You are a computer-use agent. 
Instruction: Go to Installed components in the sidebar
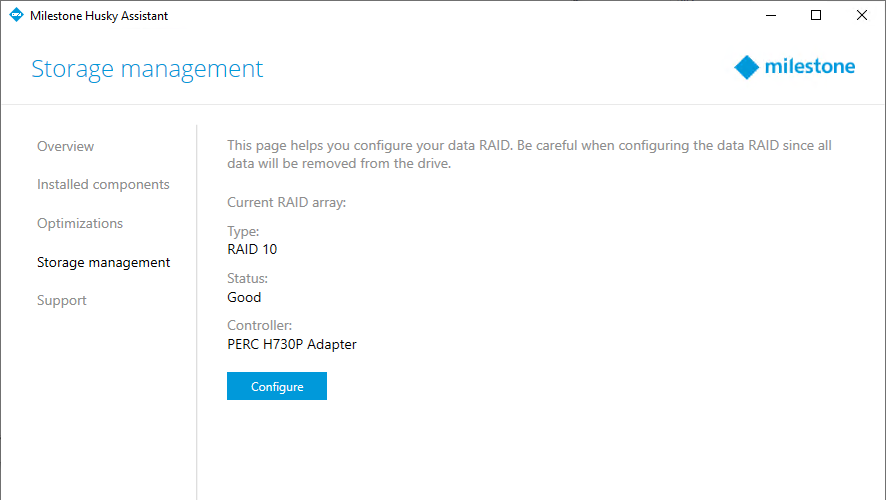(x=103, y=184)
